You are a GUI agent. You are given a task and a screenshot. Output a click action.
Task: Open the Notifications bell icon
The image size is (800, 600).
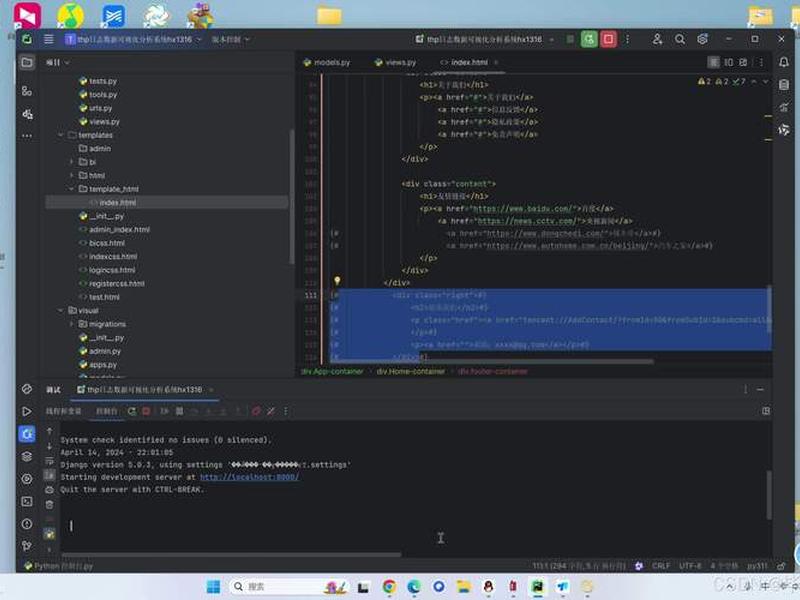coord(784,62)
